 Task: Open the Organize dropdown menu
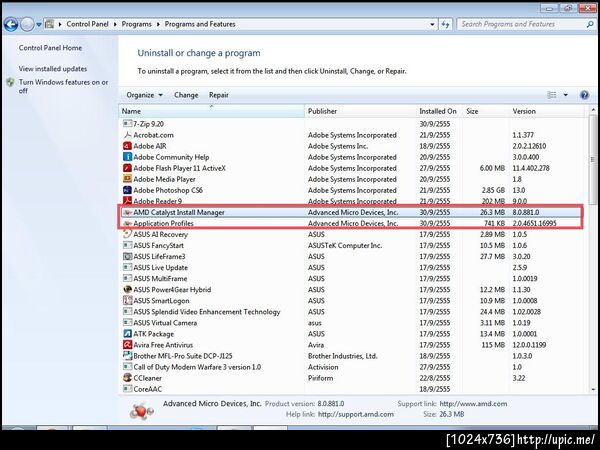point(144,95)
